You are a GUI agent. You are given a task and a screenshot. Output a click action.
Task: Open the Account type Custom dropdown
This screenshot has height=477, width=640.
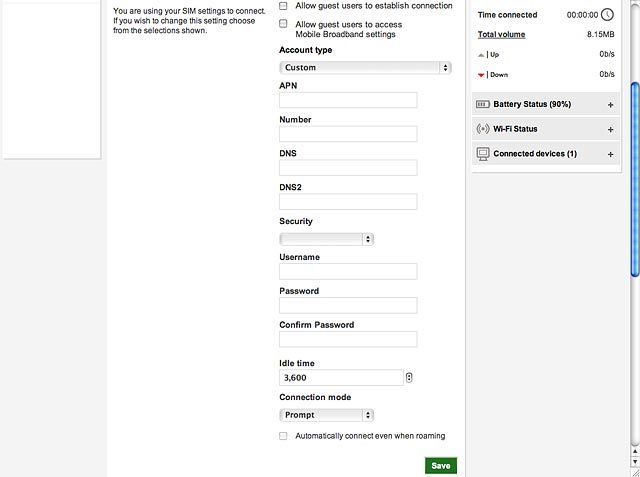point(365,68)
